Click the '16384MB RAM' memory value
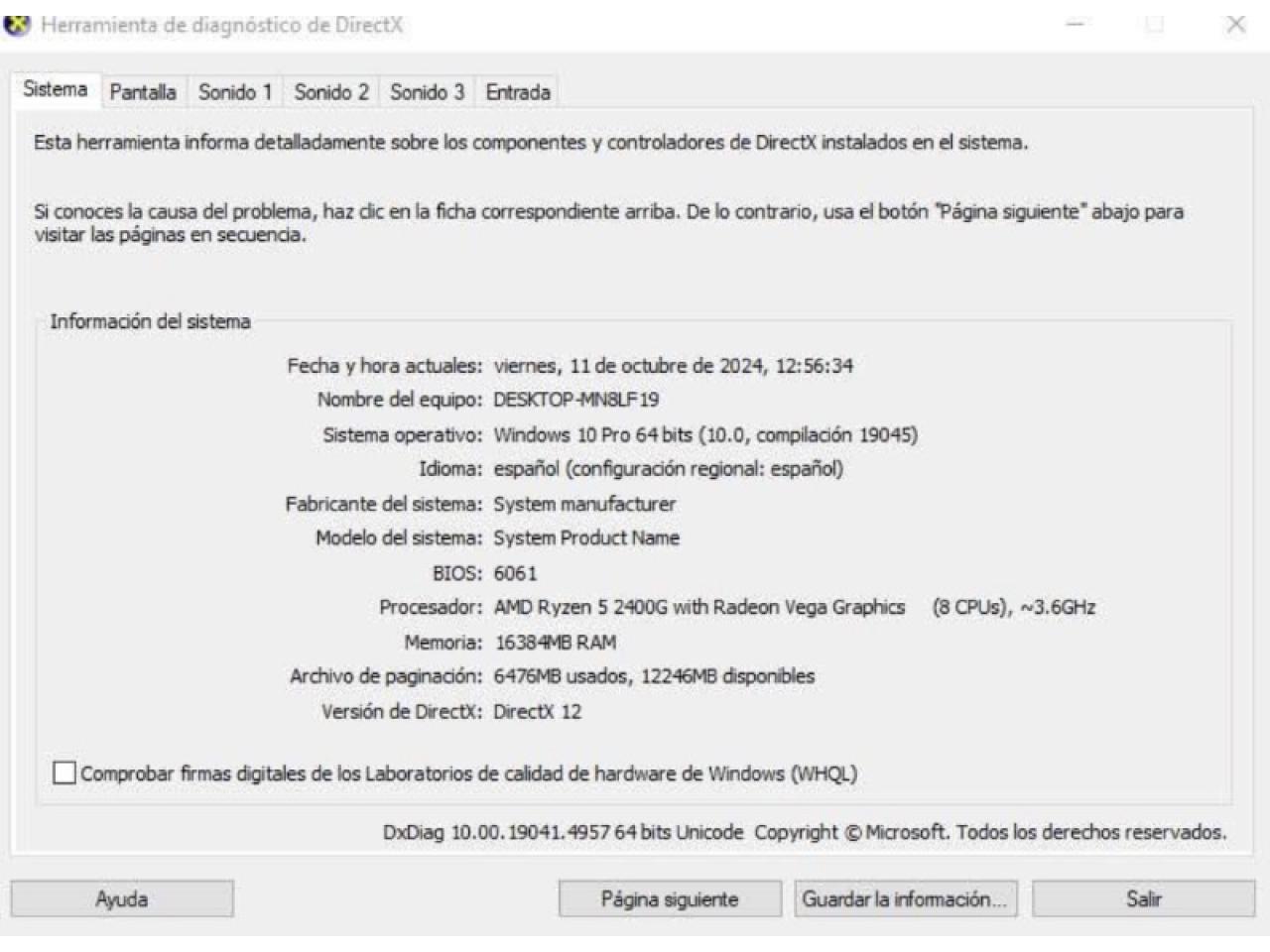1270x952 pixels. click(x=556, y=643)
